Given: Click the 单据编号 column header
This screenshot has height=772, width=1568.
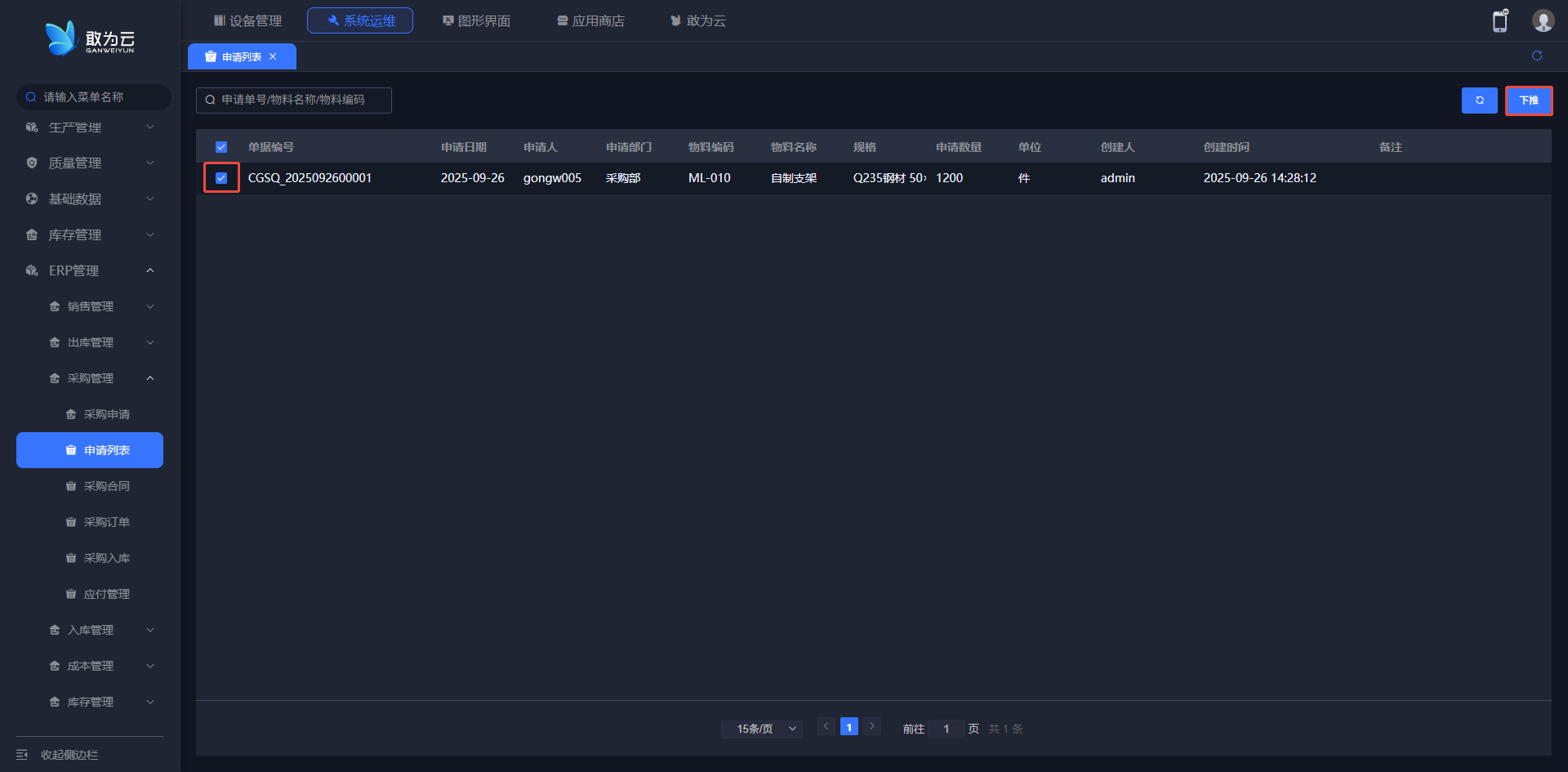Looking at the screenshot, I should (271, 147).
